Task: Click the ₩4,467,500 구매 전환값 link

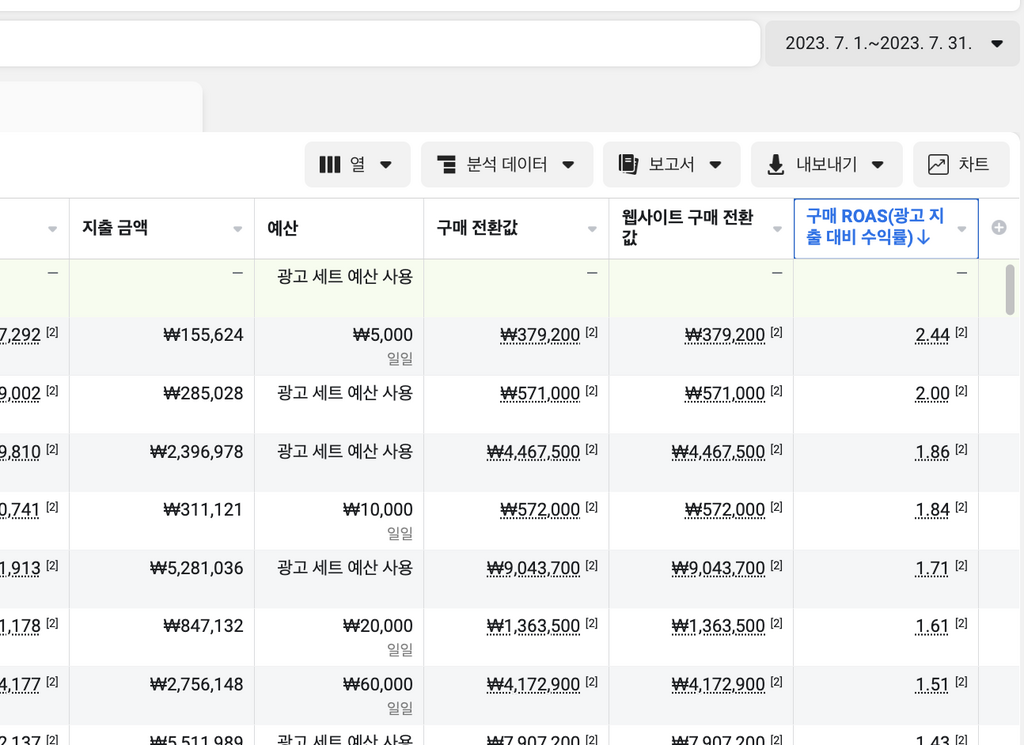Action: (533, 452)
